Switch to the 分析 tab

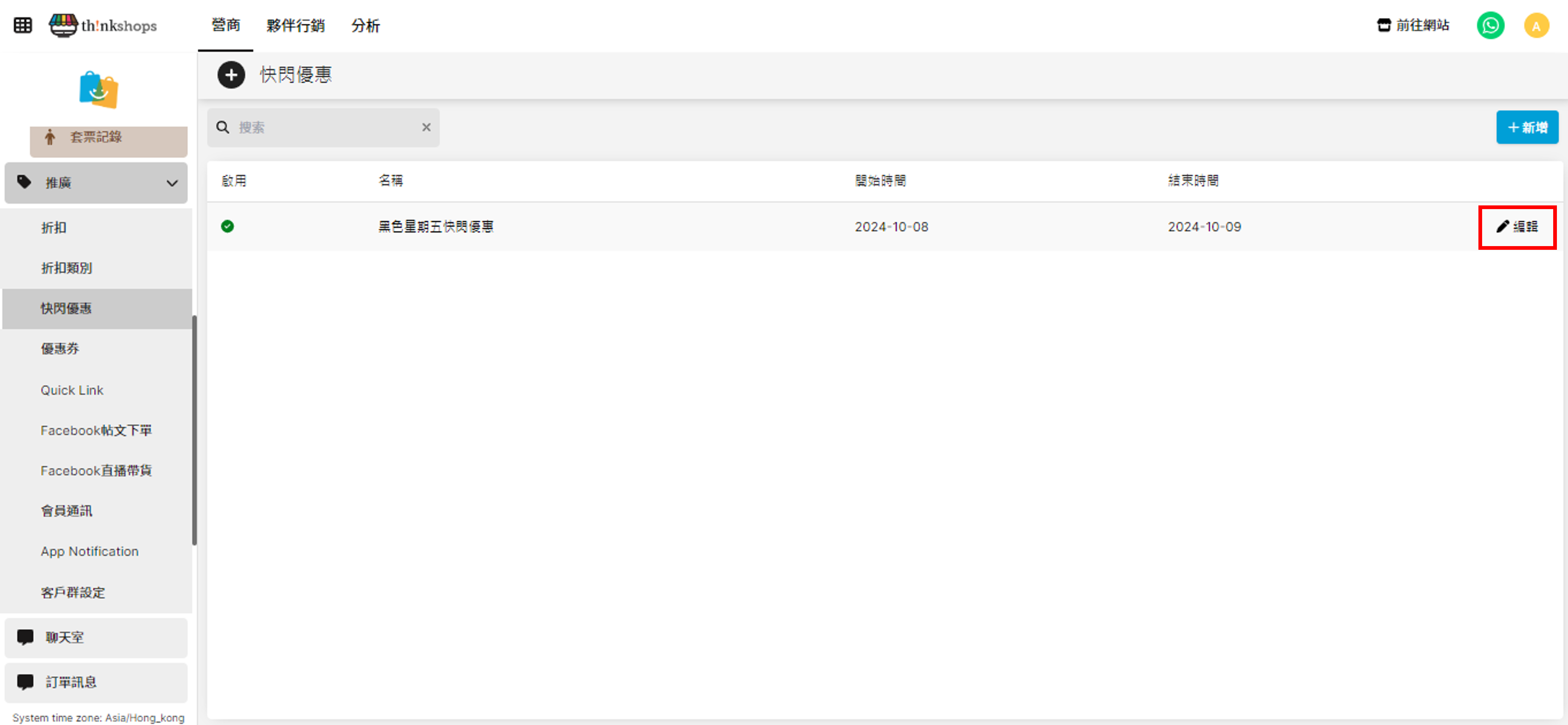coord(365,26)
